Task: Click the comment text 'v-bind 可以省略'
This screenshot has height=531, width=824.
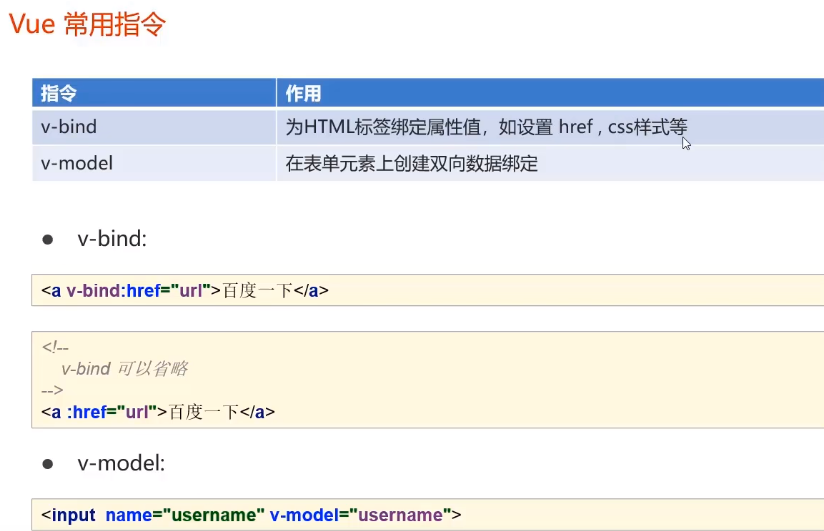Action: 125,369
